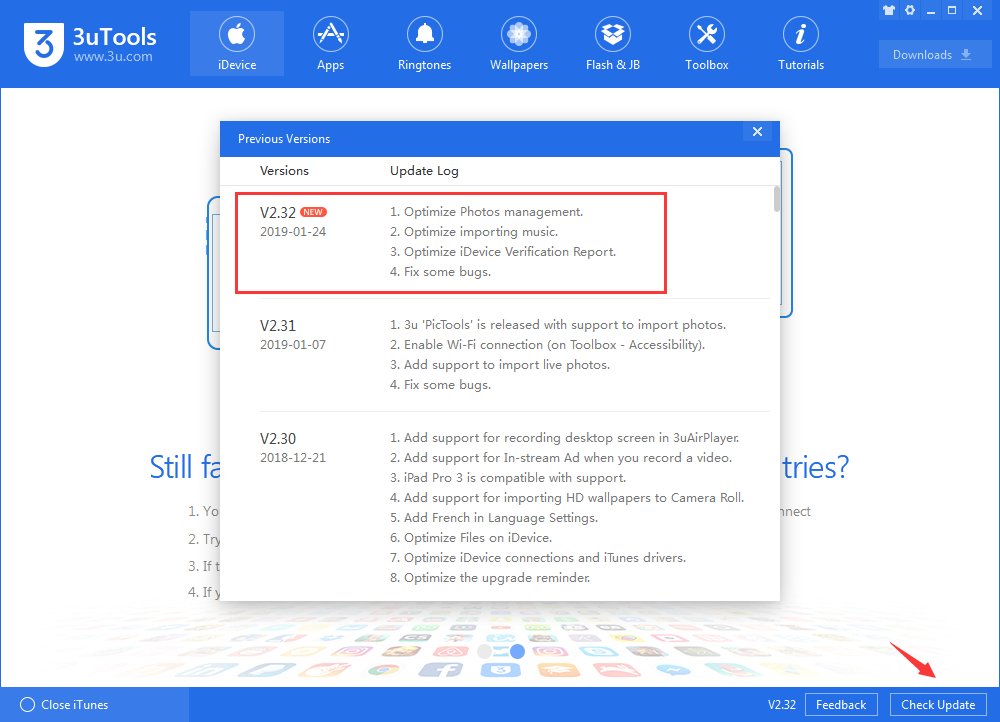This screenshot has width=1000, height=722.
Task: Click 'Optimize importing music' line
Action: (474, 232)
